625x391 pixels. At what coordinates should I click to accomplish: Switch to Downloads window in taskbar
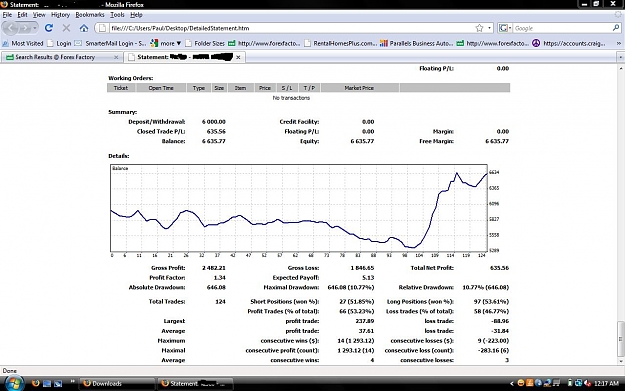[117, 383]
